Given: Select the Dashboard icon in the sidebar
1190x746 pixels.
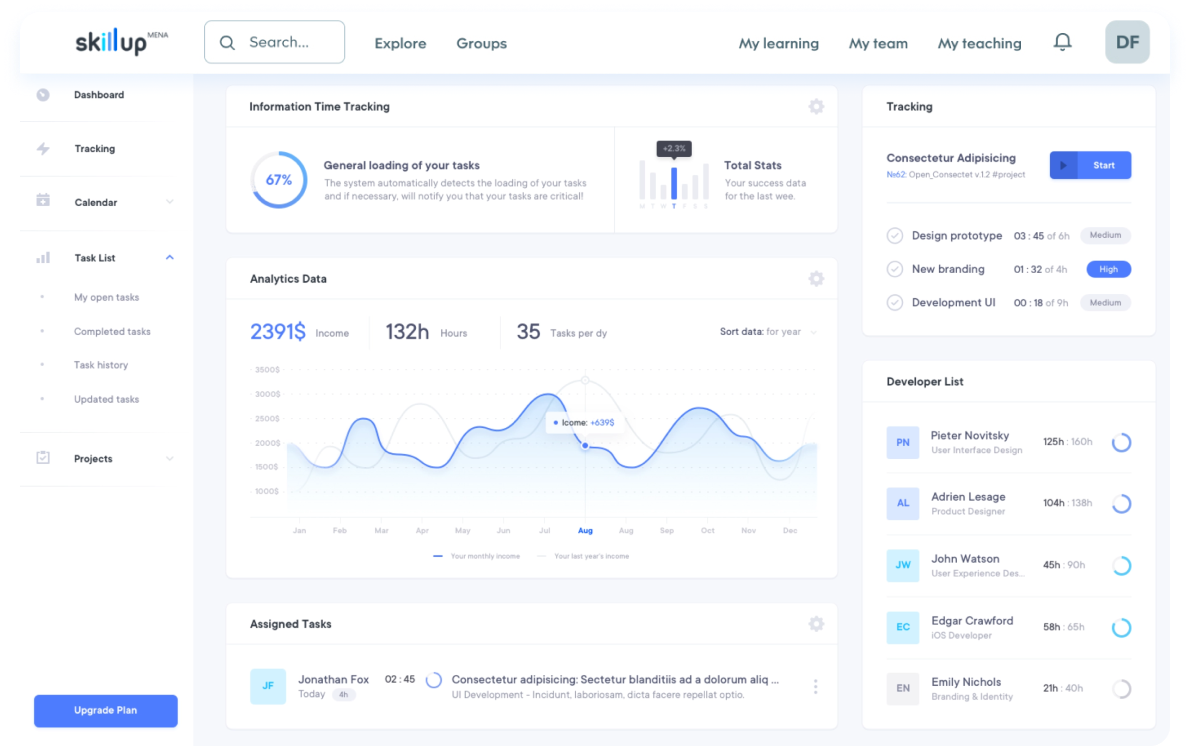Looking at the screenshot, I should [x=42, y=94].
